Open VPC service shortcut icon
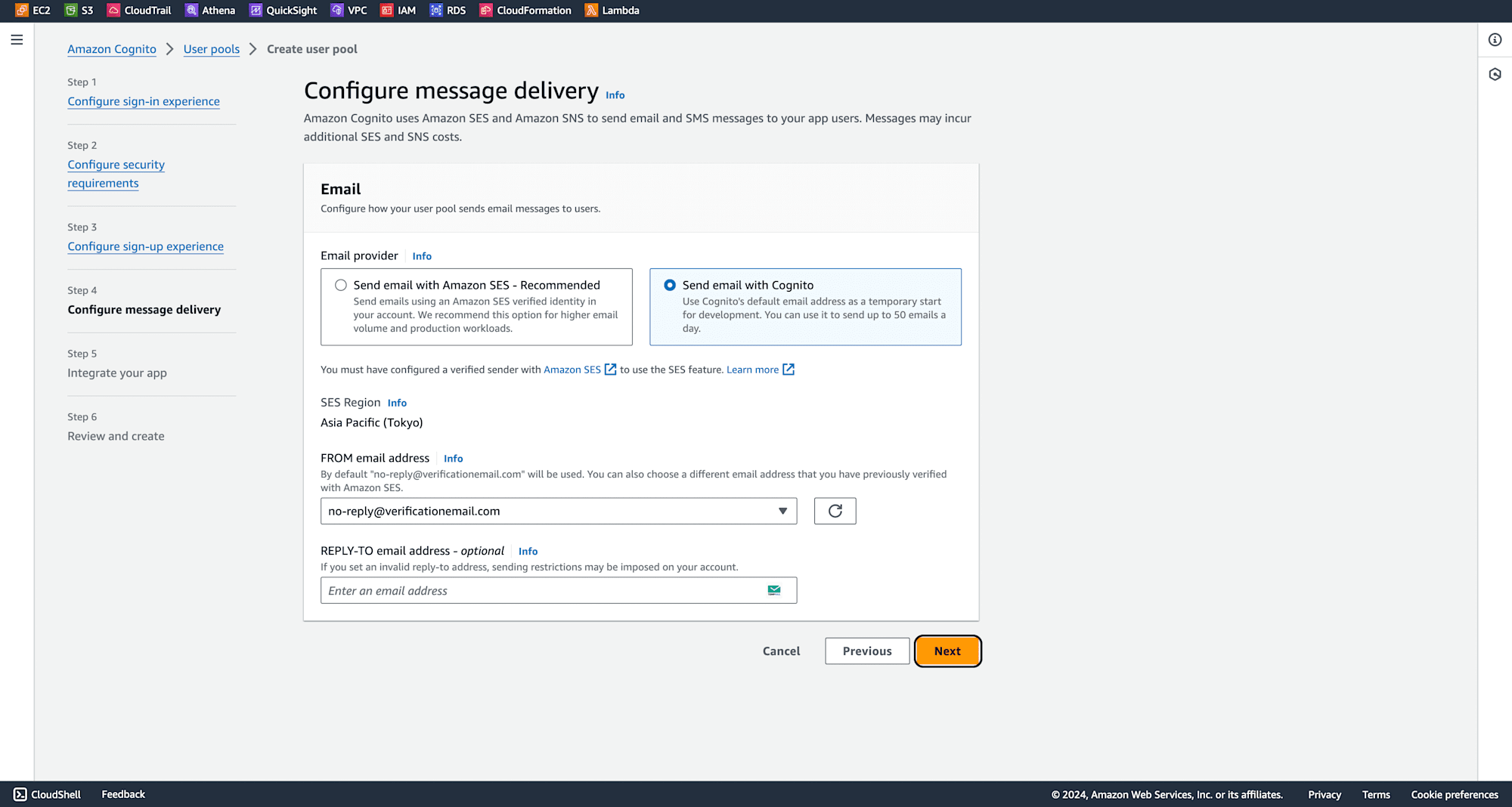The image size is (1512, 807). coord(337,11)
